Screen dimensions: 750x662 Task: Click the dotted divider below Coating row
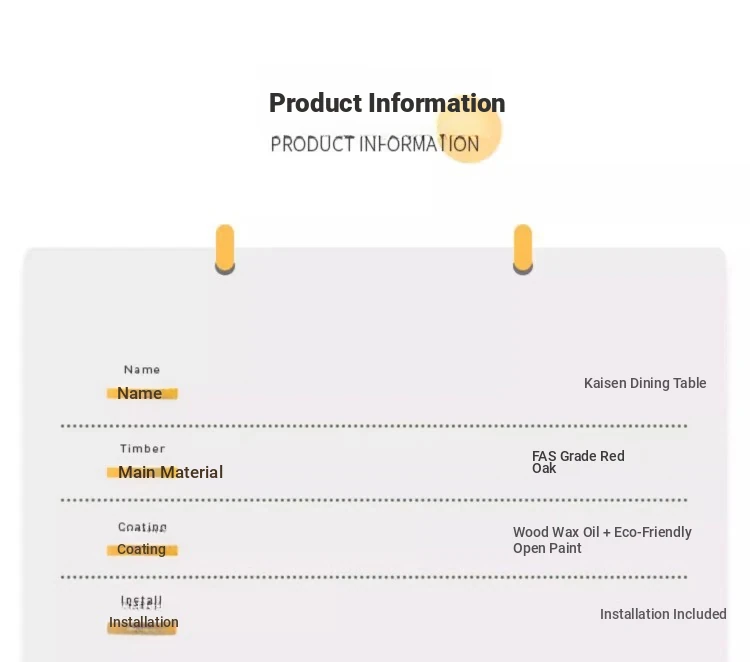coord(374,577)
